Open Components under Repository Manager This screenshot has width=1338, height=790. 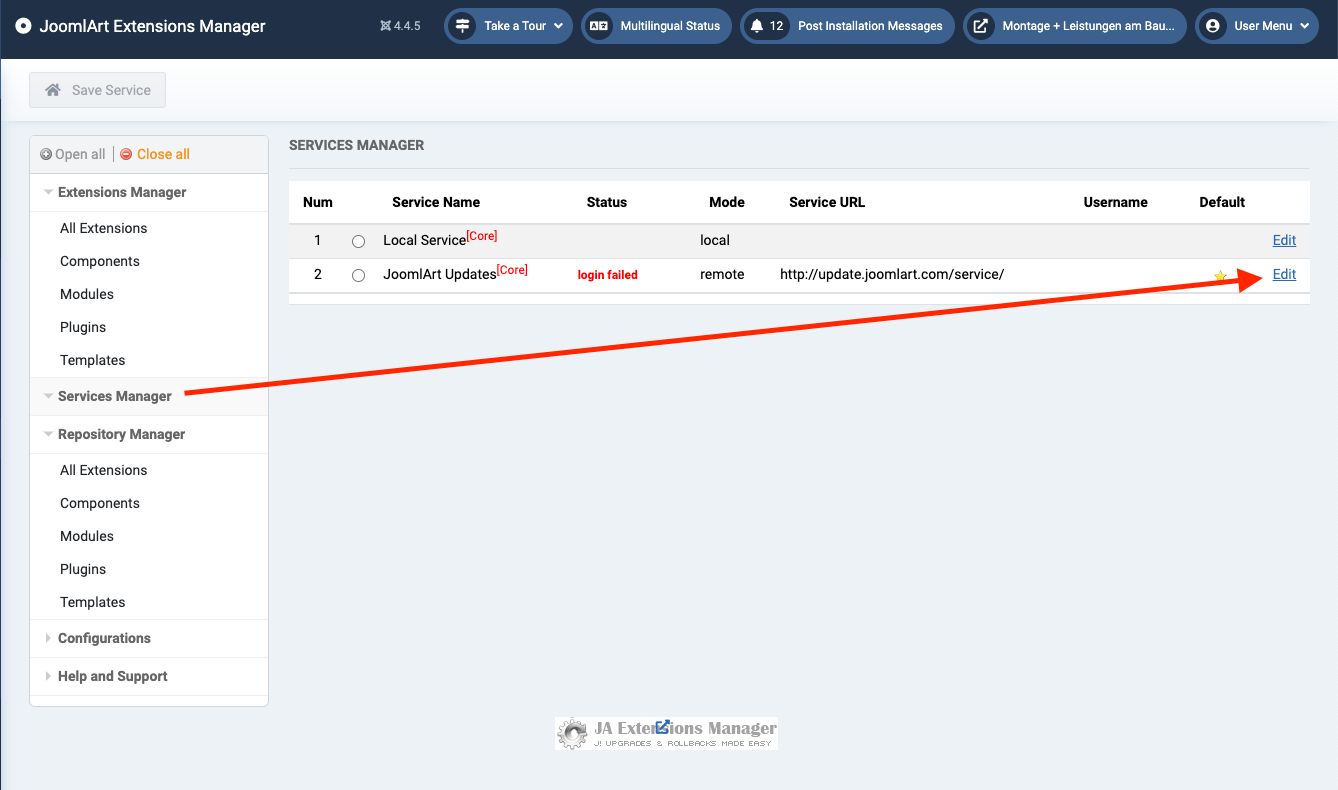tap(100, 503)
